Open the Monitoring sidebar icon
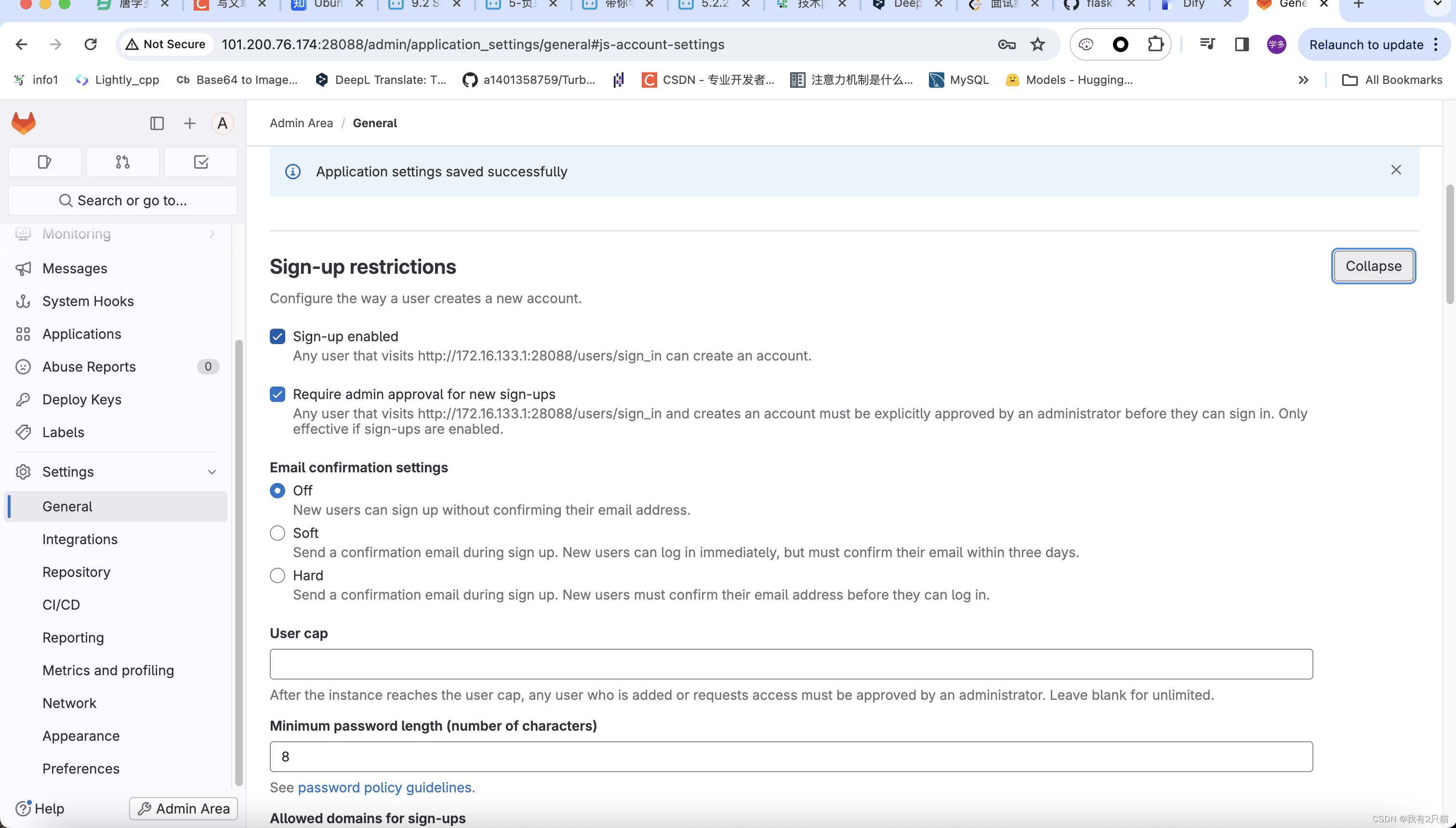Screen dimensions: 1456x828 [x=23, y=234]
